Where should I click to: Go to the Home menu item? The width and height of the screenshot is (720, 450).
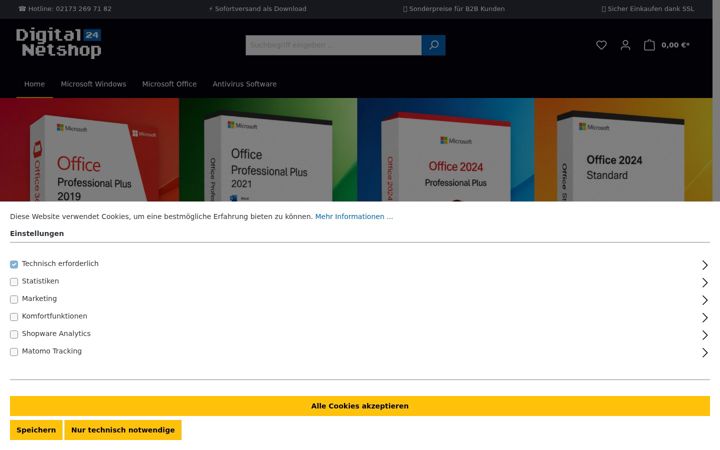[34, 84]
